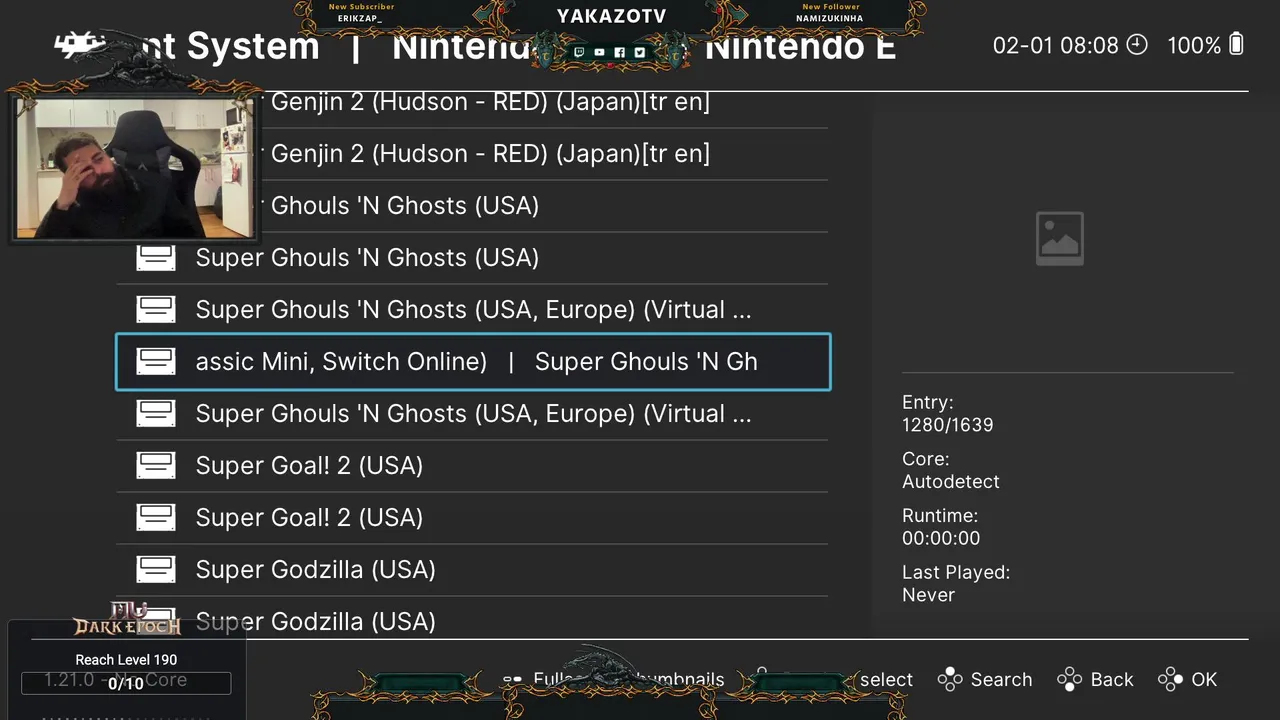Click the gamepad button icon beside OK
1280x720 pixels.
tap(1170, 679)
